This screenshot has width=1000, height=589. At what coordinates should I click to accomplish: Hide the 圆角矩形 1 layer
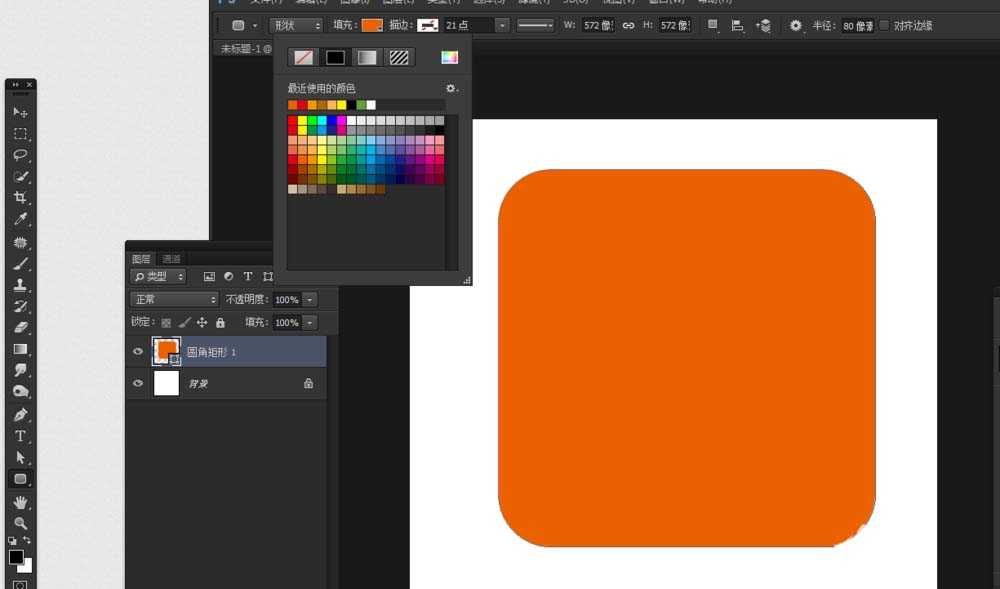[x=138, y=351]
